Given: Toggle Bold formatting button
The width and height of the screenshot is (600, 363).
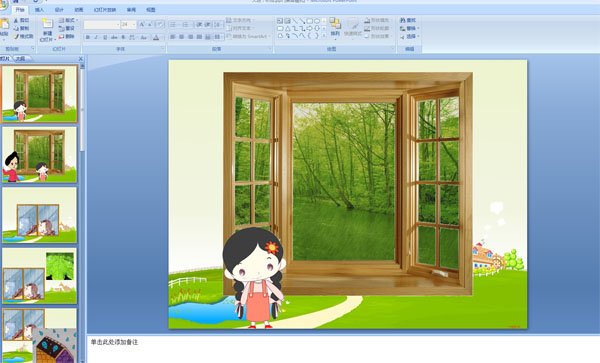Looking at the screenshot, I should point(88,37).
